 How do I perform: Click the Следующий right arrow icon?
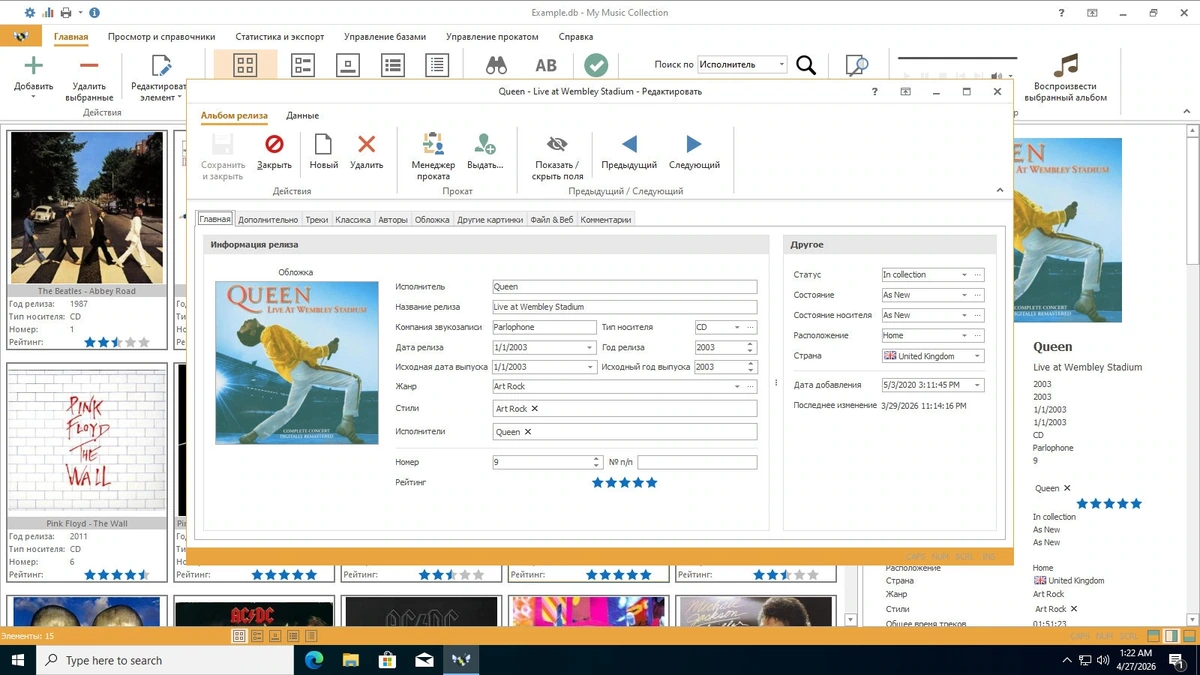[x=694, y=144]
